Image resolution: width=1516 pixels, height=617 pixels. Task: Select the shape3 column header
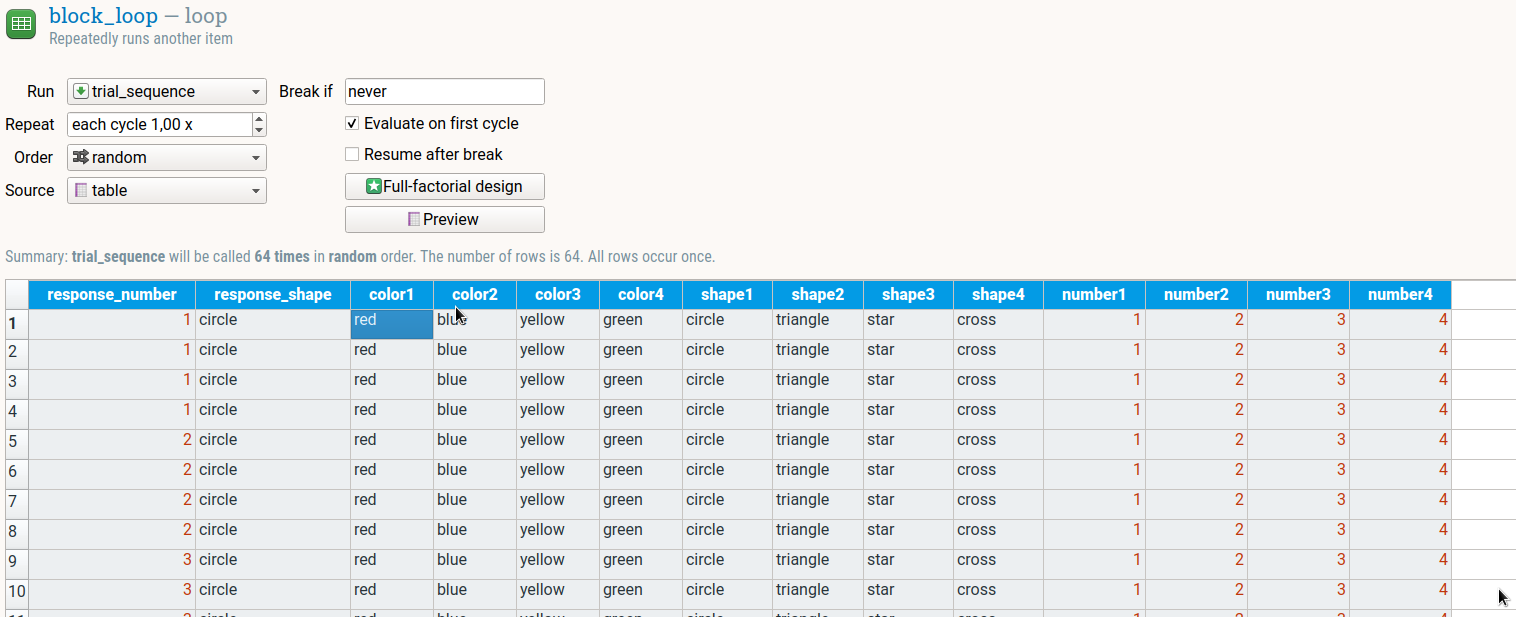point(908,294)
